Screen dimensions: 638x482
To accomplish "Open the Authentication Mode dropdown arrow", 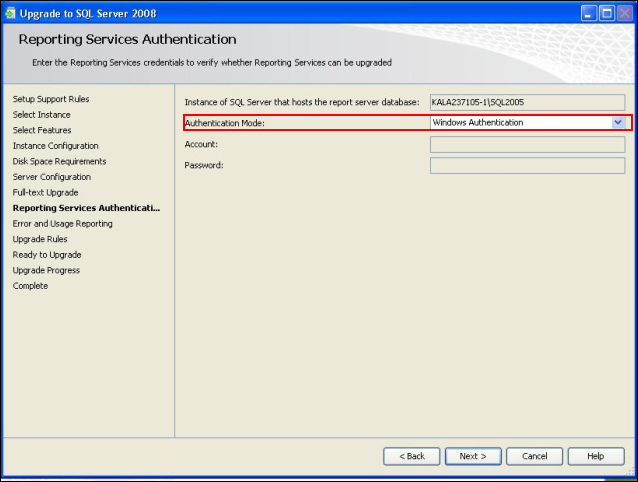I will click(618, 122).
